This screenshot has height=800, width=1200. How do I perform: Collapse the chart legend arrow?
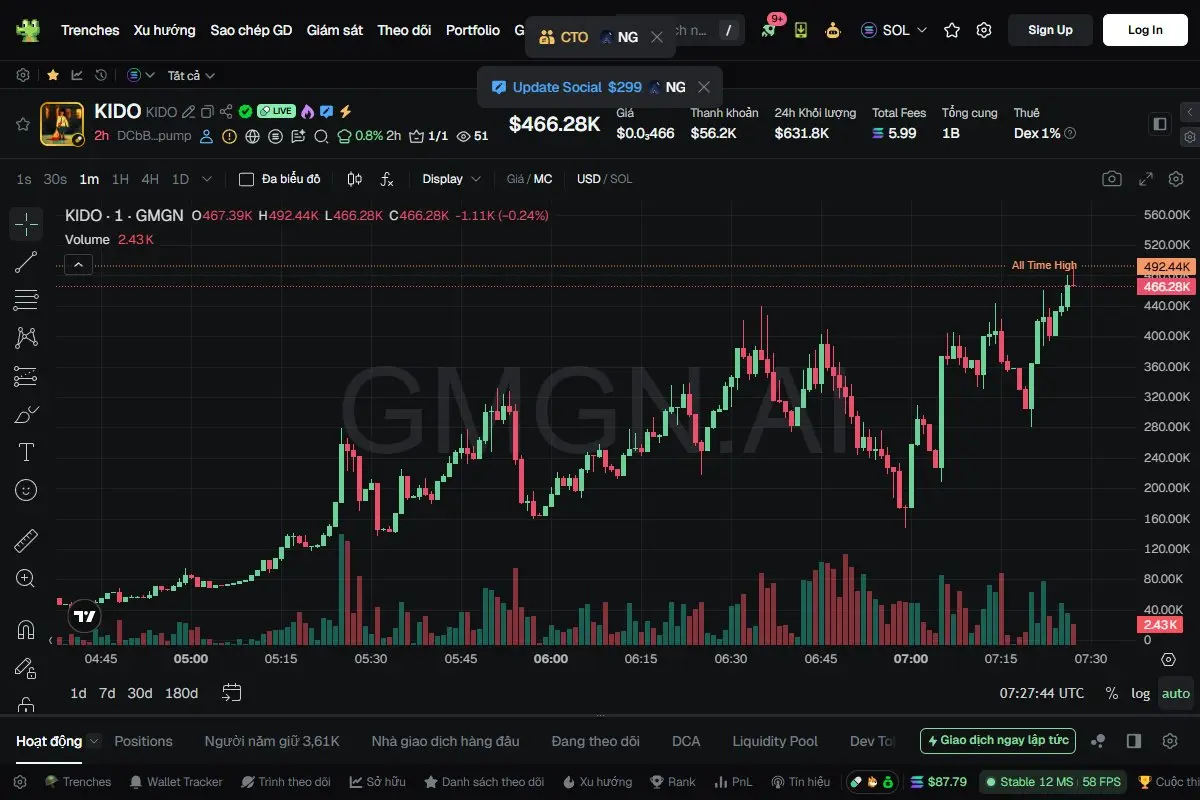tap(78, 265)
